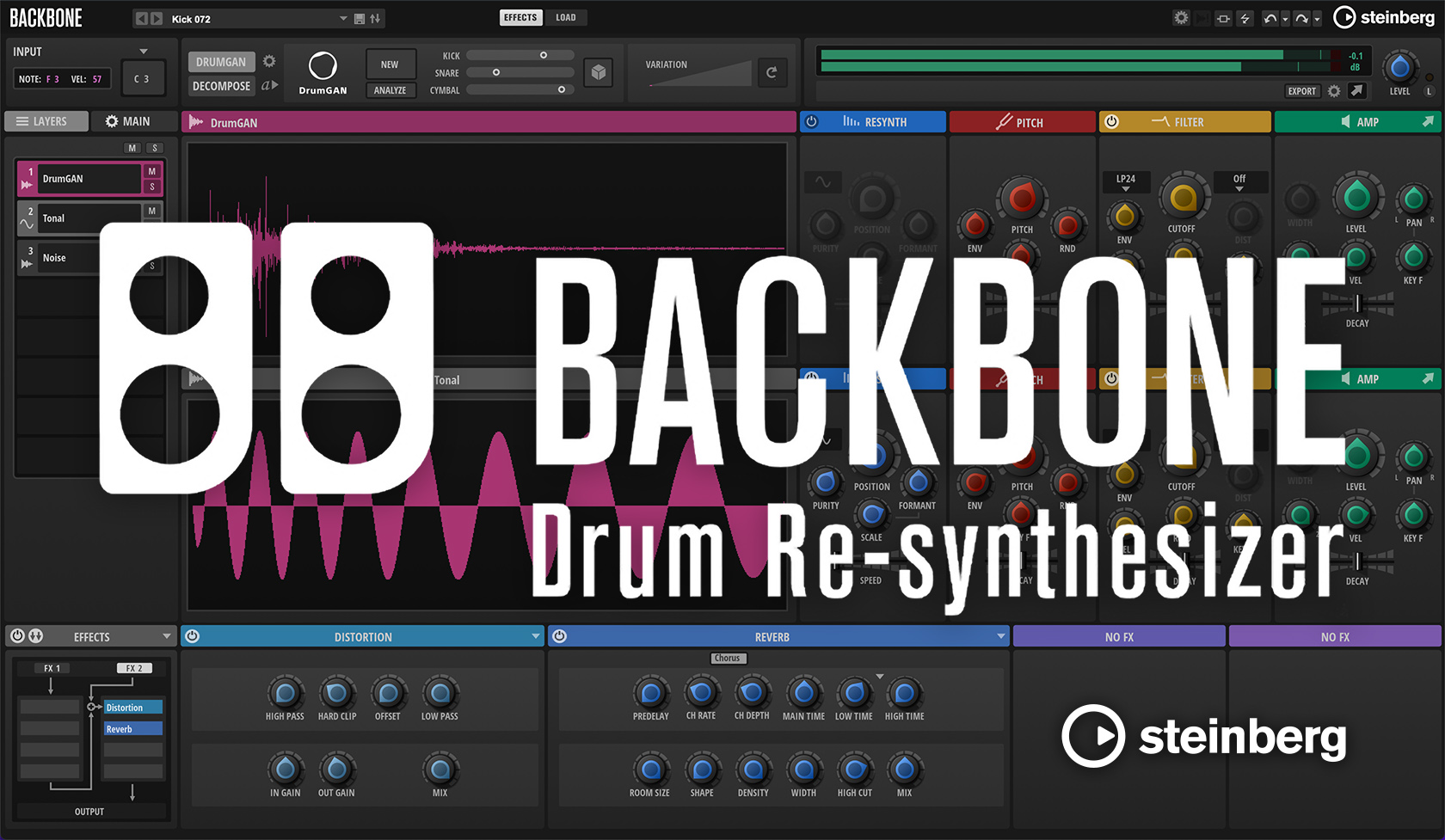
Task: Click the Snare amount slider
Action: coord(520,72)
